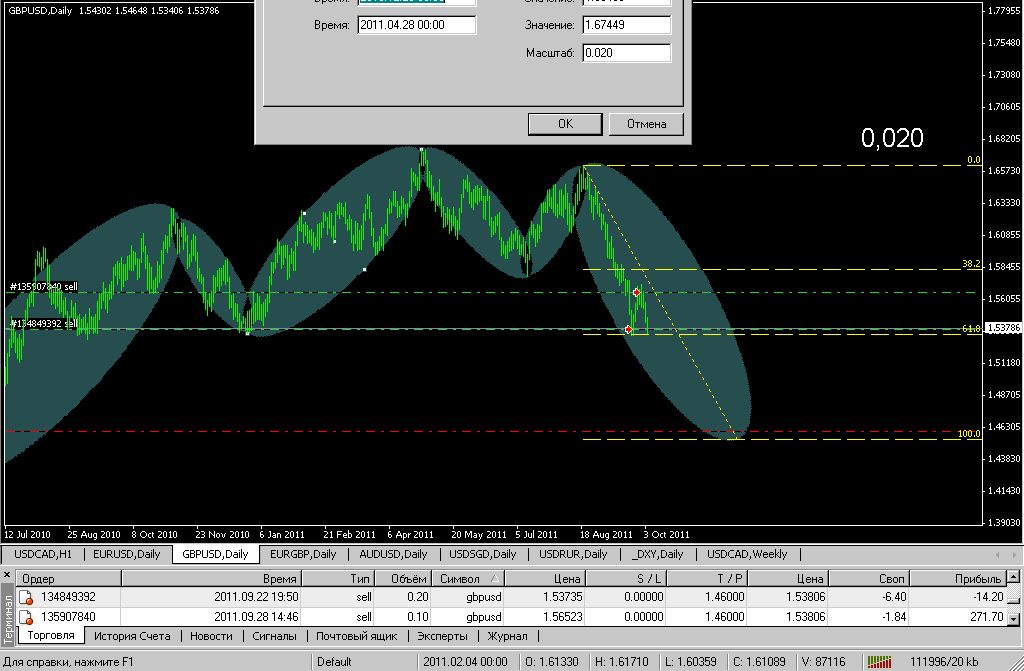Click the connection status bars icon
This screenshot has width=1024, height=671.
coord(879,661)
